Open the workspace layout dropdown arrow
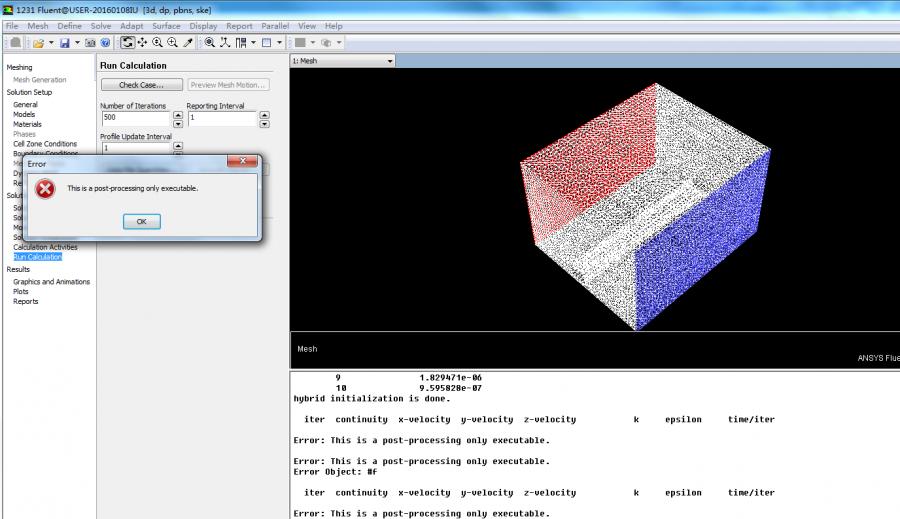The width and height of the screenshot is (900, 519). click(x=253, y=42)
